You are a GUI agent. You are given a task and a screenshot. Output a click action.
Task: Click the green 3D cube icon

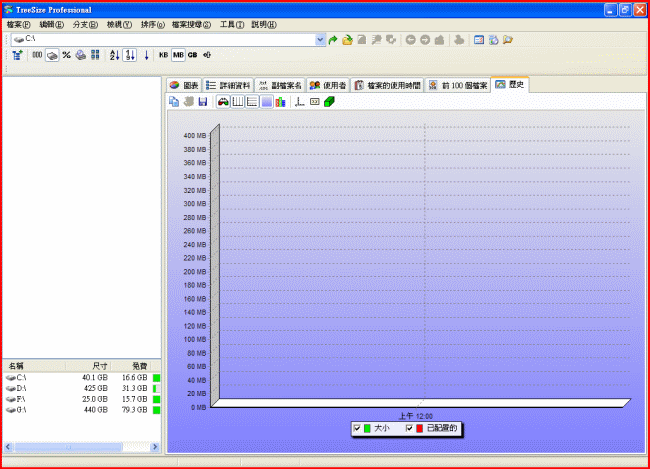pyautogui.click(x=329, y=102)
